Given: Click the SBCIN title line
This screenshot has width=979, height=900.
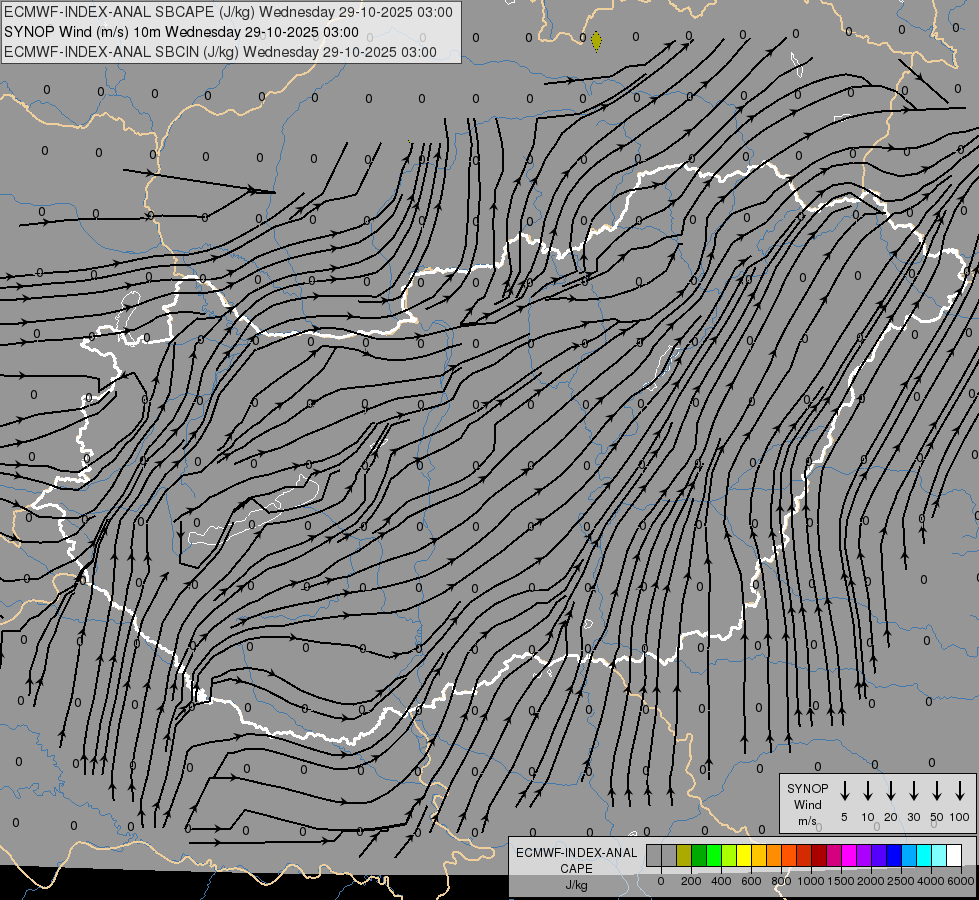Looking at the screenshot, I should click(220, 52).
